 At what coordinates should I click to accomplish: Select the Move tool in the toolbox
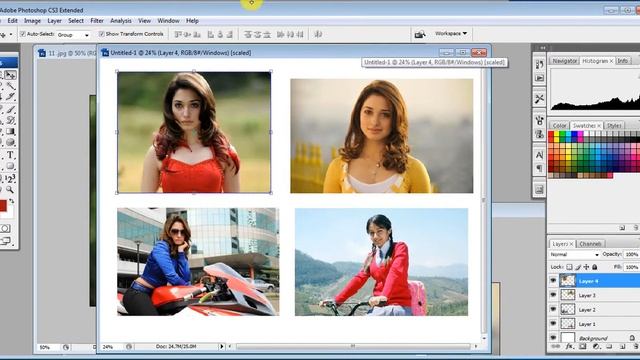pyautogui.click(x=10, y=75)
